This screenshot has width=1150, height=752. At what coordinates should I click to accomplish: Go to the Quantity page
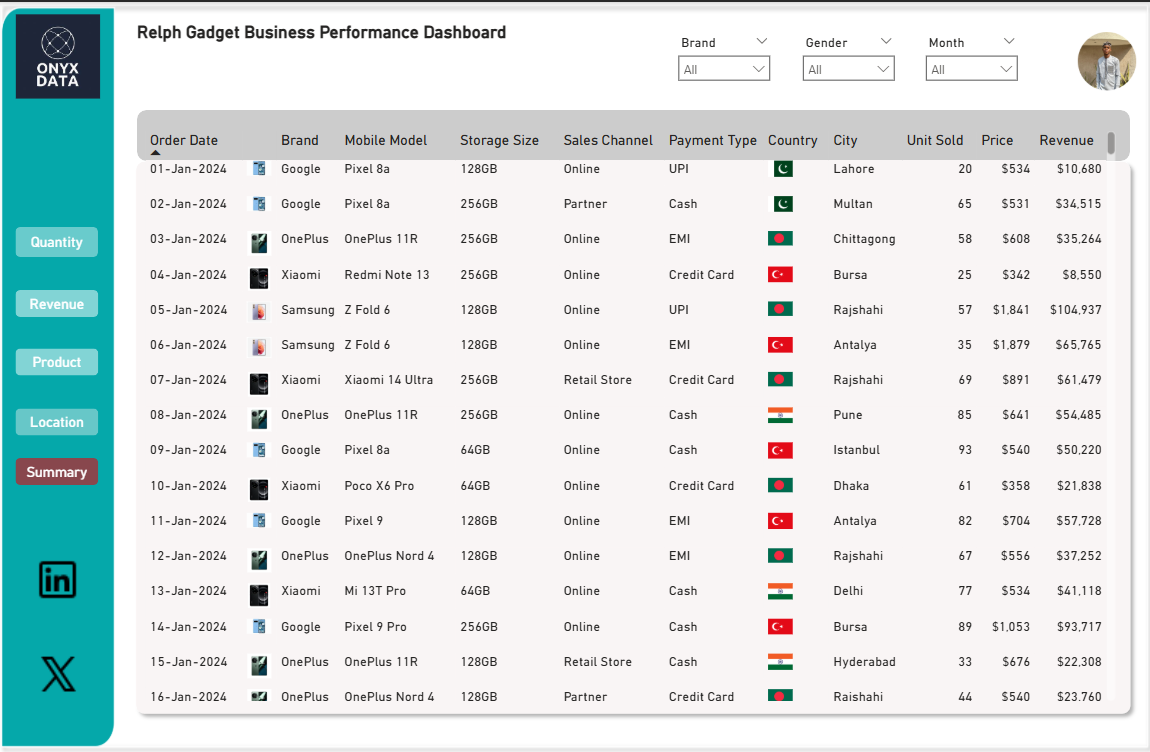[56, 242]
